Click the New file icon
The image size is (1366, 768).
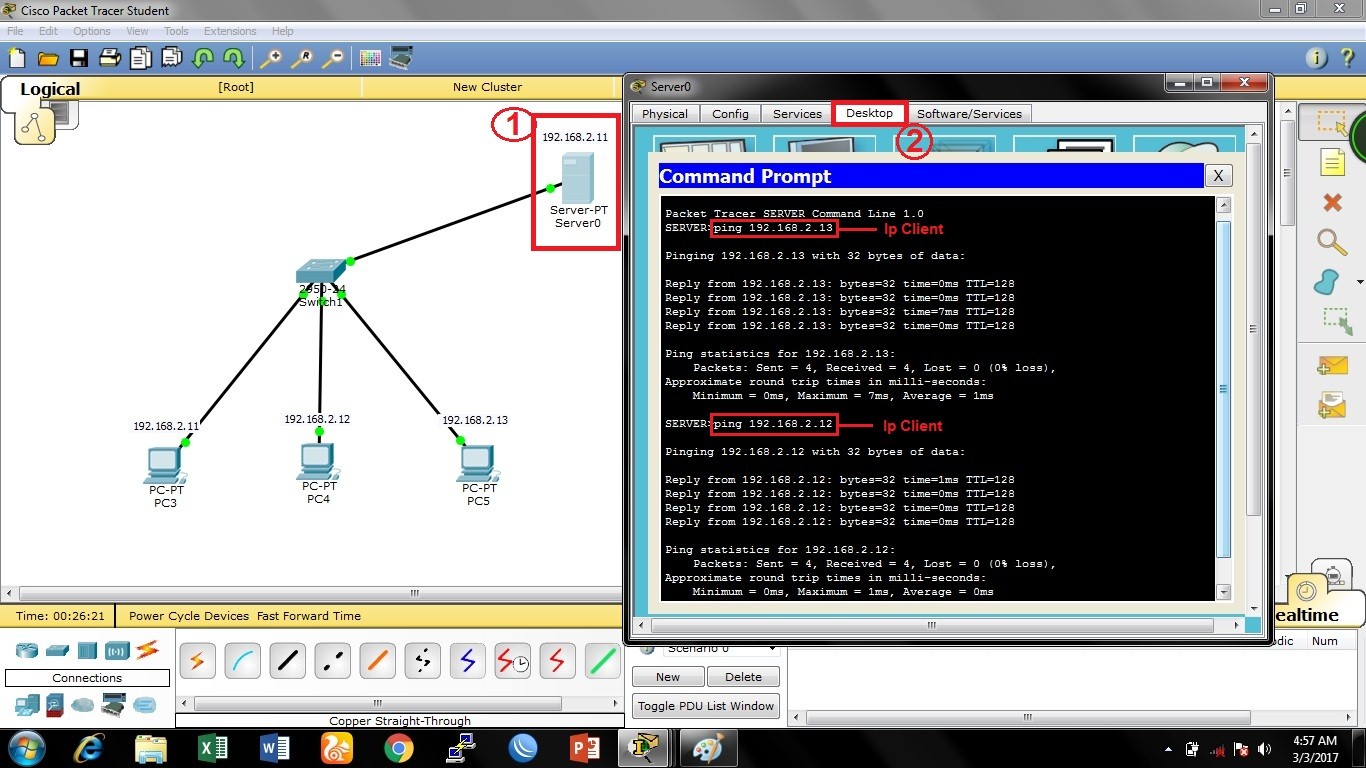(x=17, y=58)
